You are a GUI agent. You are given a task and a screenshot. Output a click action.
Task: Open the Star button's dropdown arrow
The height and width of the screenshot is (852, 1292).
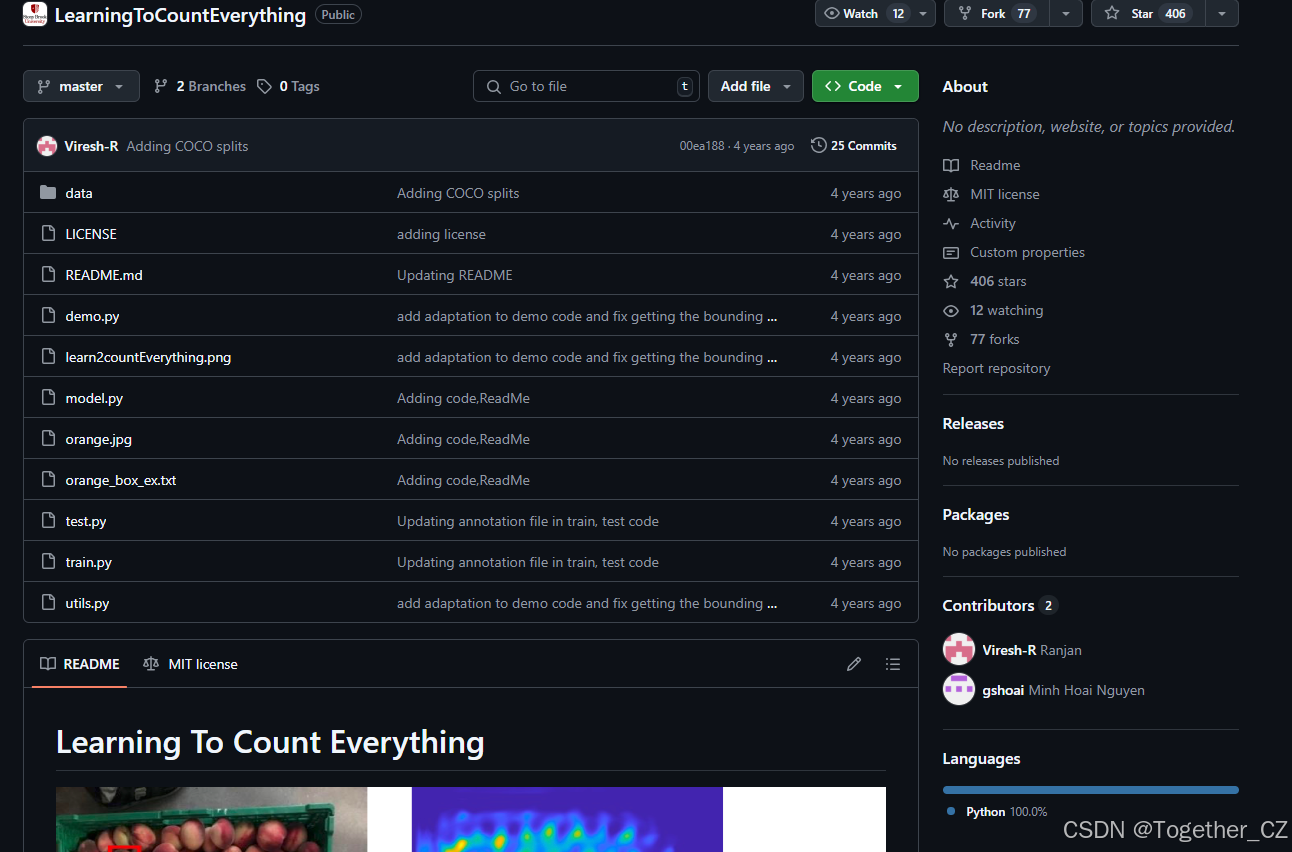tap(1221, 13)
